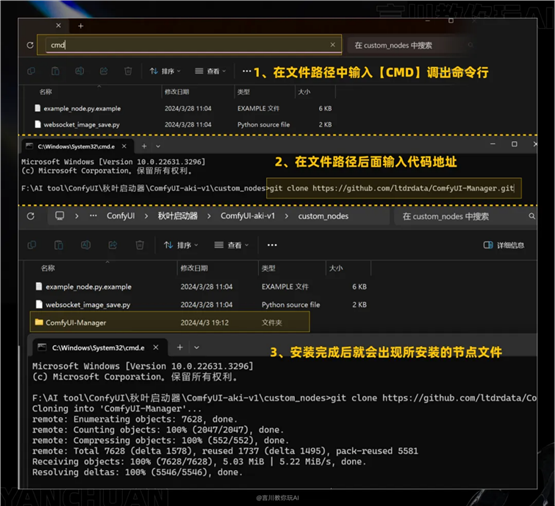Screen dimensions: 555x506
Task: Click the refresh icon beside cmd address bar
Action: click(30, 45)
